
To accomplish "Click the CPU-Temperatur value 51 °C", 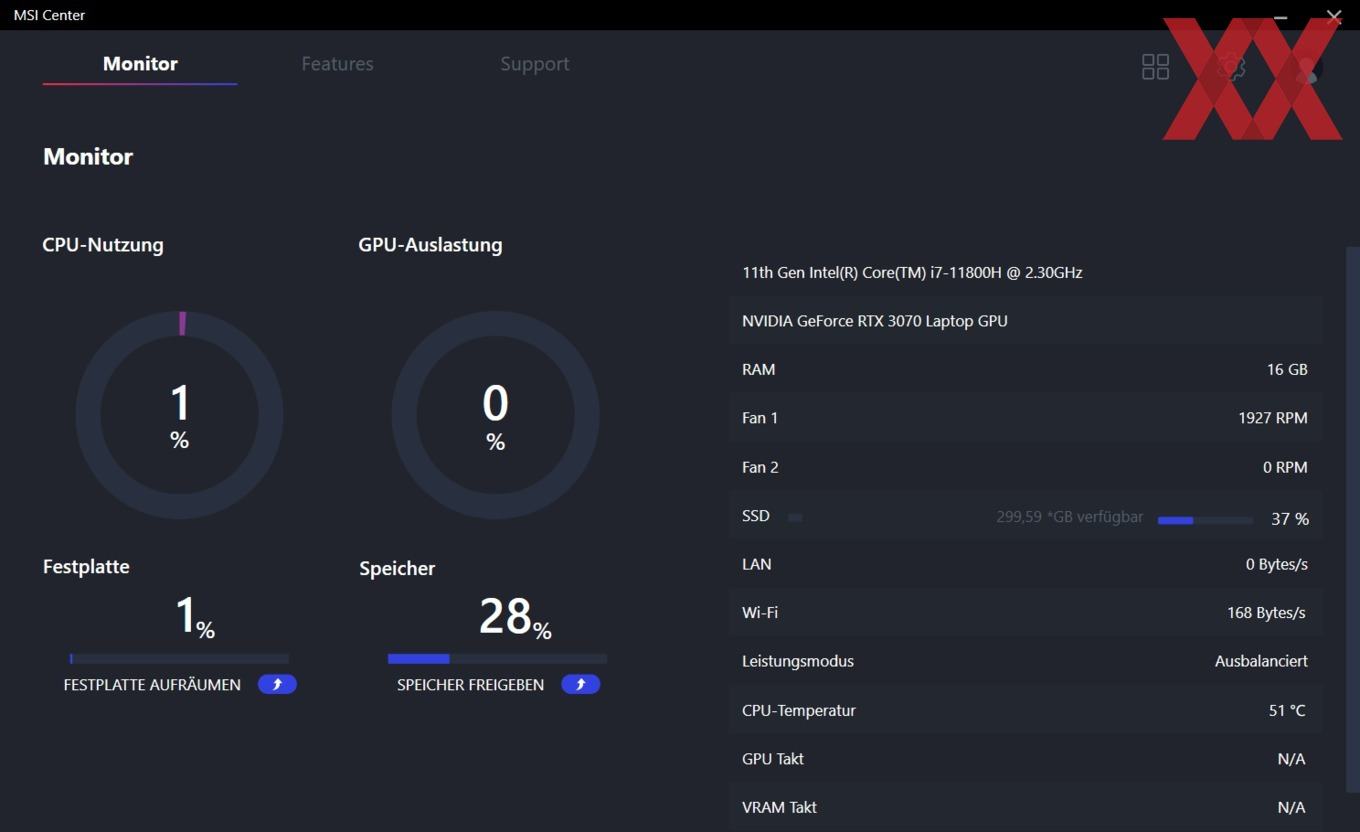I will 1287,711.
